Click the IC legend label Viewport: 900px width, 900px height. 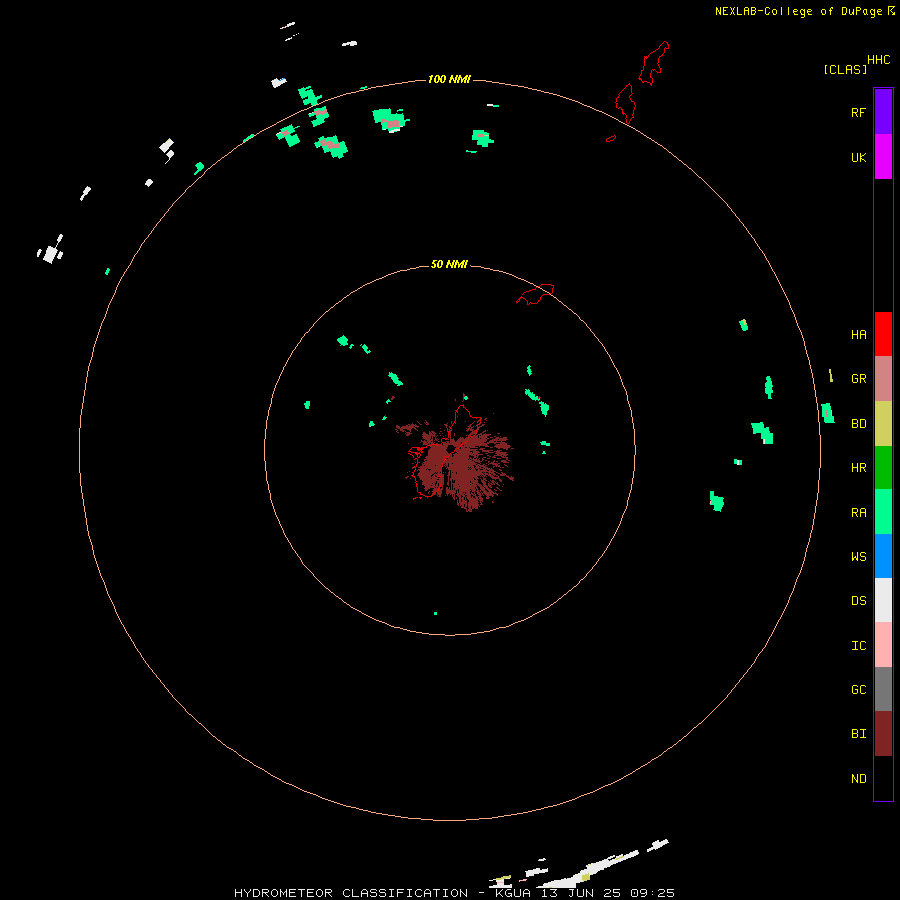point(858,646)
